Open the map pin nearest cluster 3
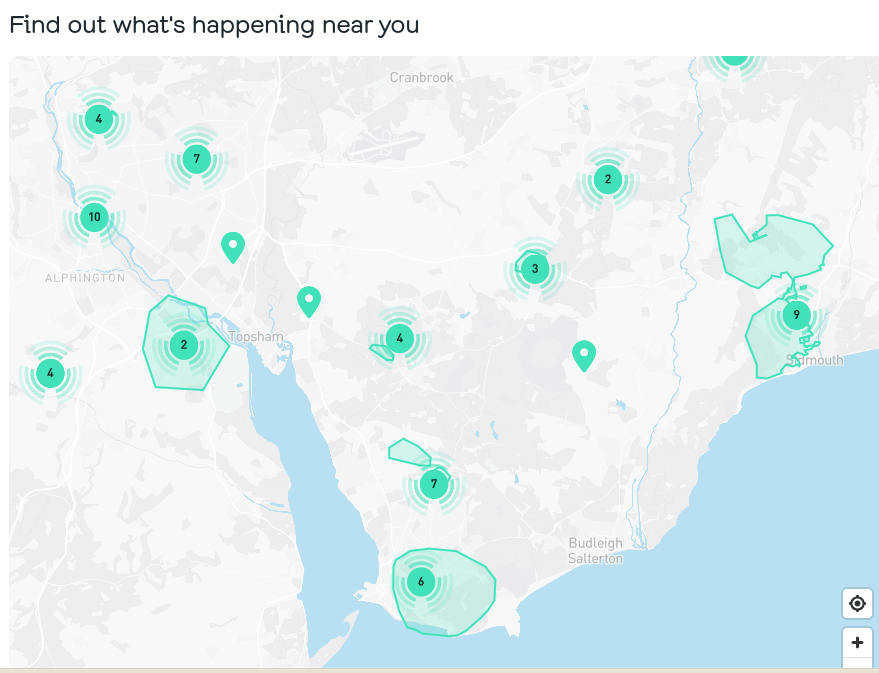Screen dimensions: 879x673 pyautogui.click(x=584, y=354)
